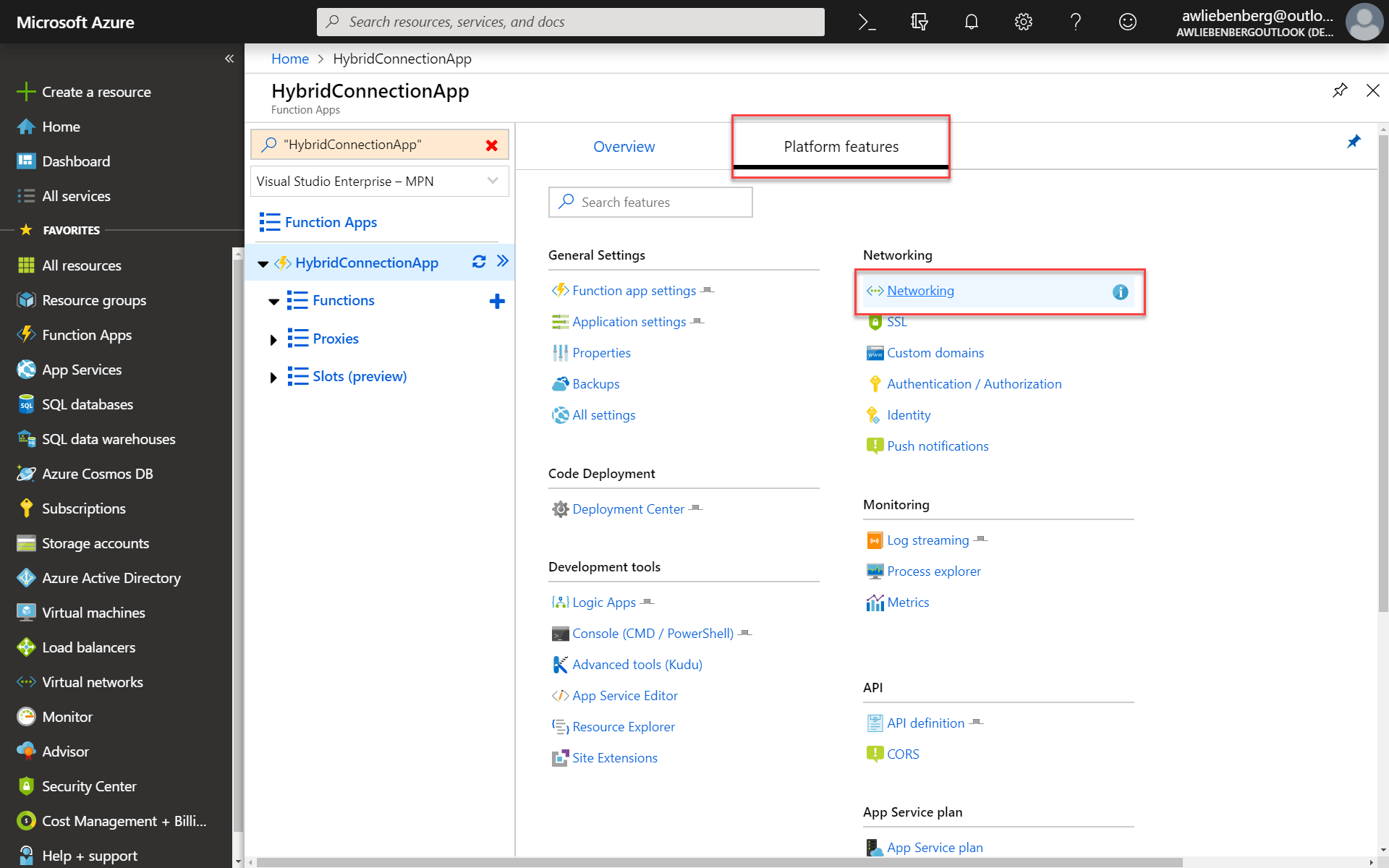Open All resources in the sidebar

pos(82,265)
